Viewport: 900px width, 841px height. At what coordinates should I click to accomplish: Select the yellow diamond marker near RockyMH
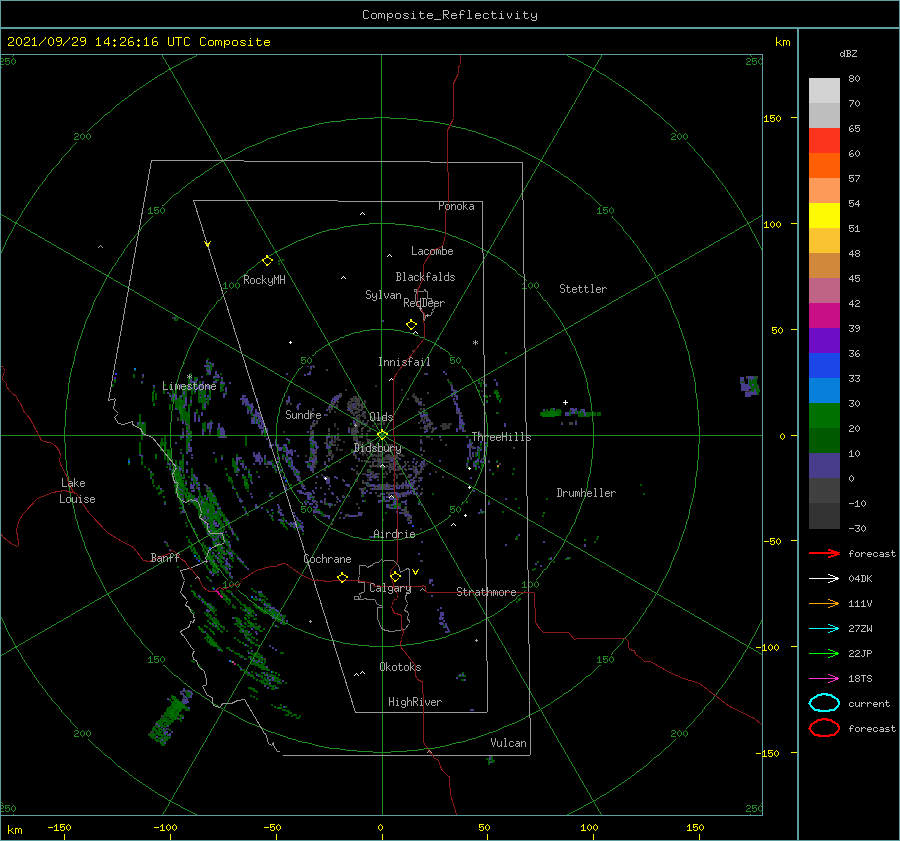click(x=267, y=261)
